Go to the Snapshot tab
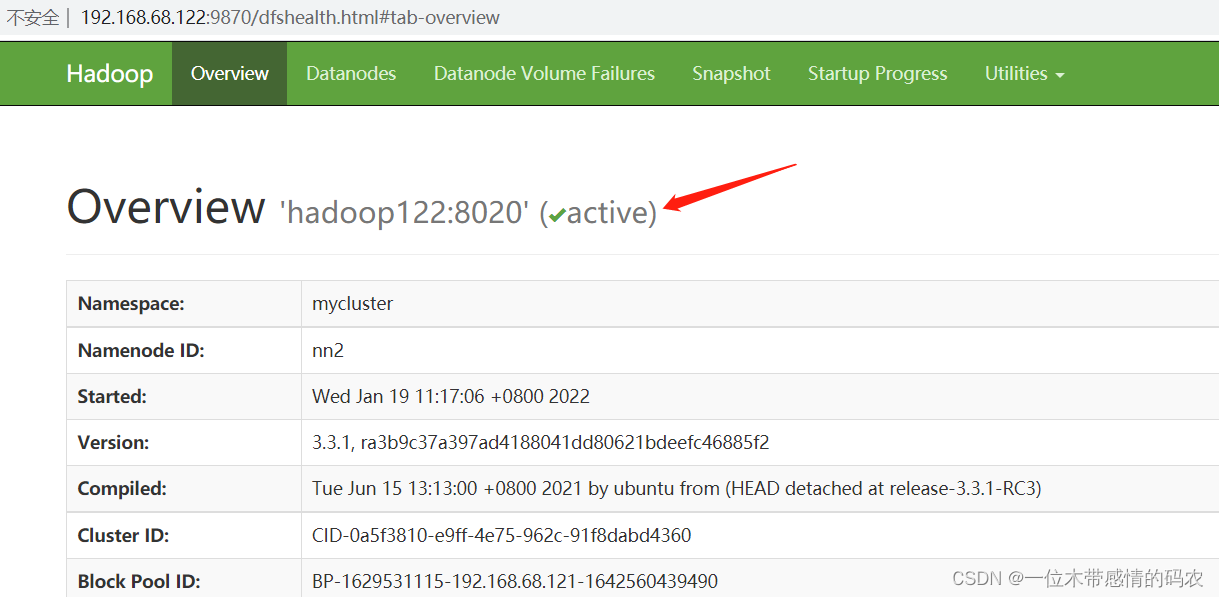 click(731, 74)
